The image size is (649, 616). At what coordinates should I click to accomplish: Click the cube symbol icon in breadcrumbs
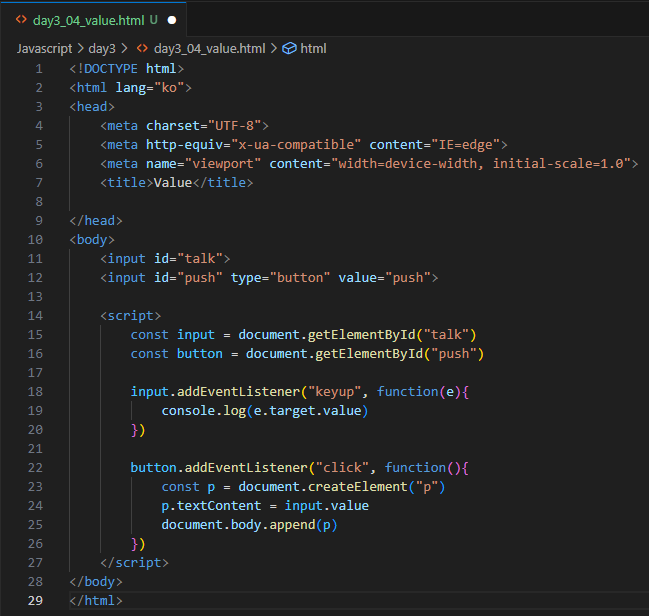click(x=289, y=48)
